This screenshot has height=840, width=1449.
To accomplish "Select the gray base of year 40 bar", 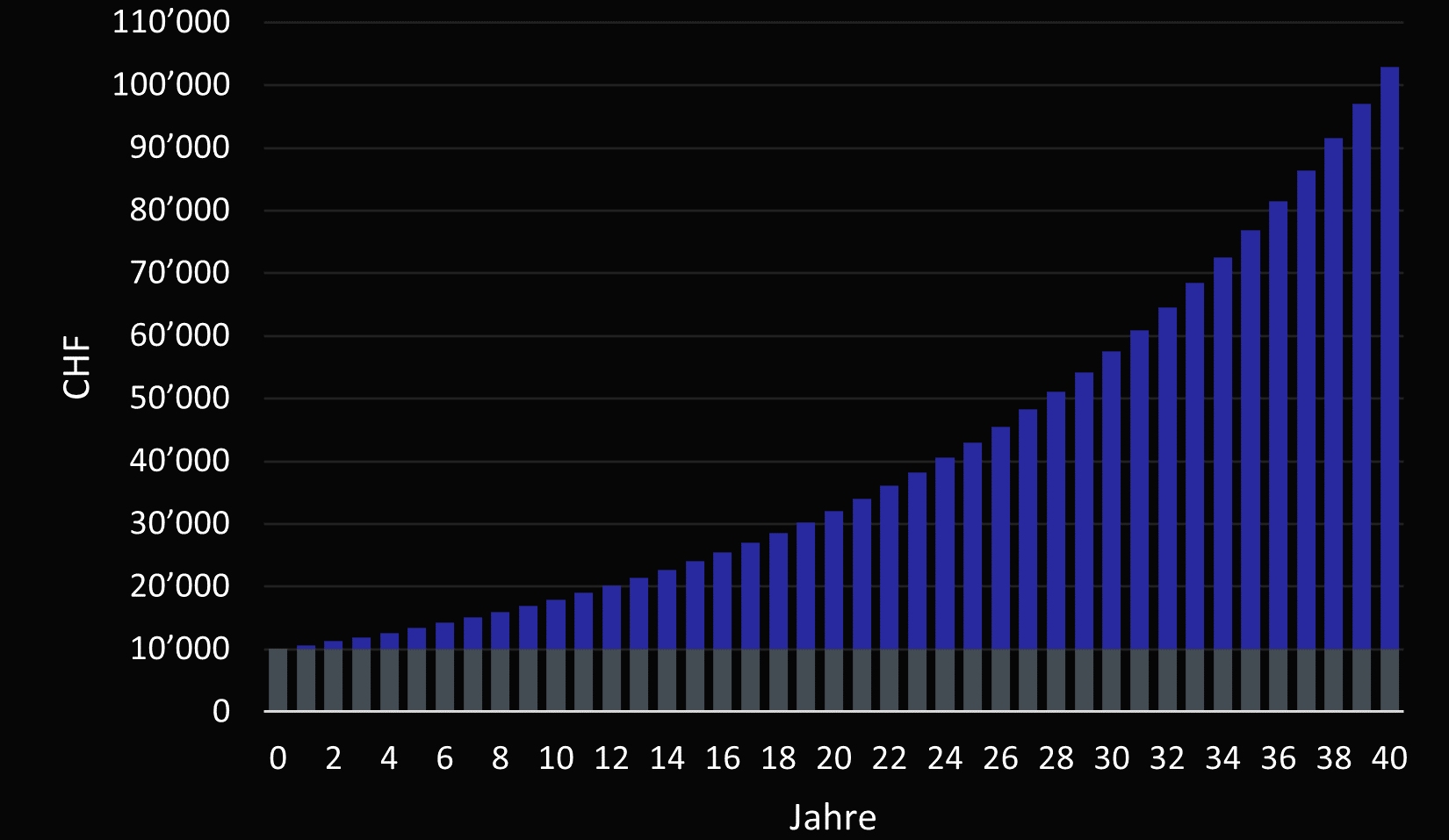I will pyautogui.click(x=1389, y=680).
